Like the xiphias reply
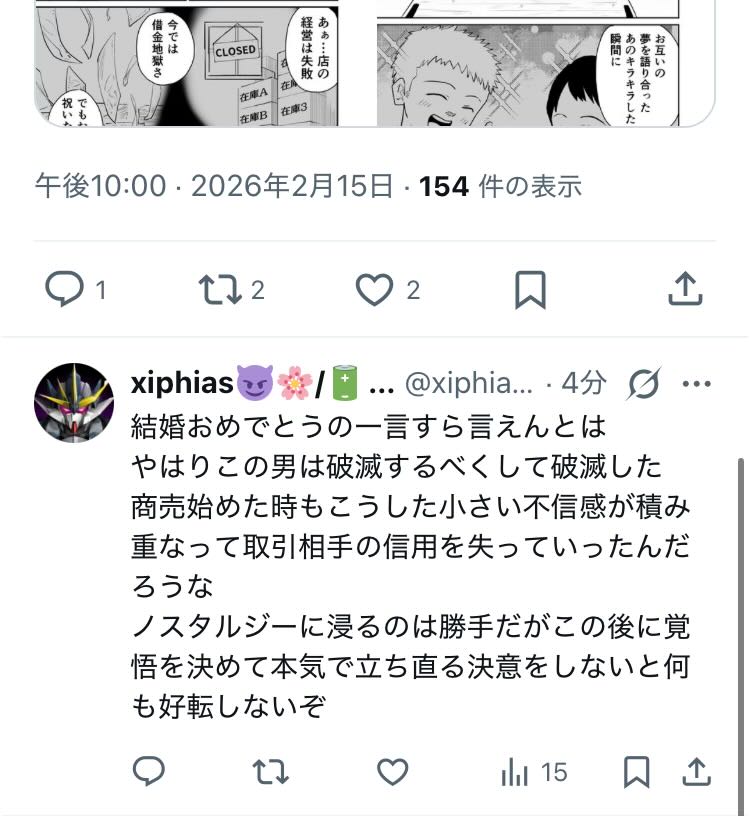Viewport: 750px width, 816px height. pyautogui.click(x=392, y=772)
